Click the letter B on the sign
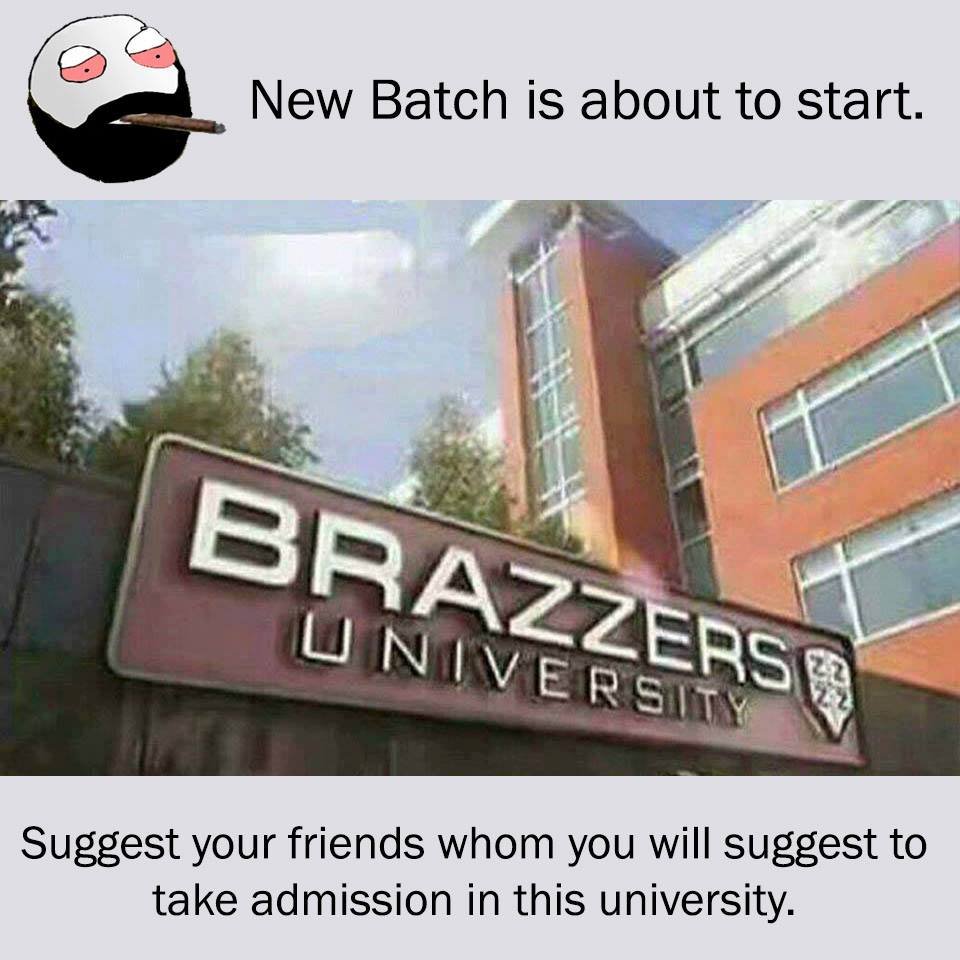The height and width of the screenshot is (960, 960). [243, 531]
